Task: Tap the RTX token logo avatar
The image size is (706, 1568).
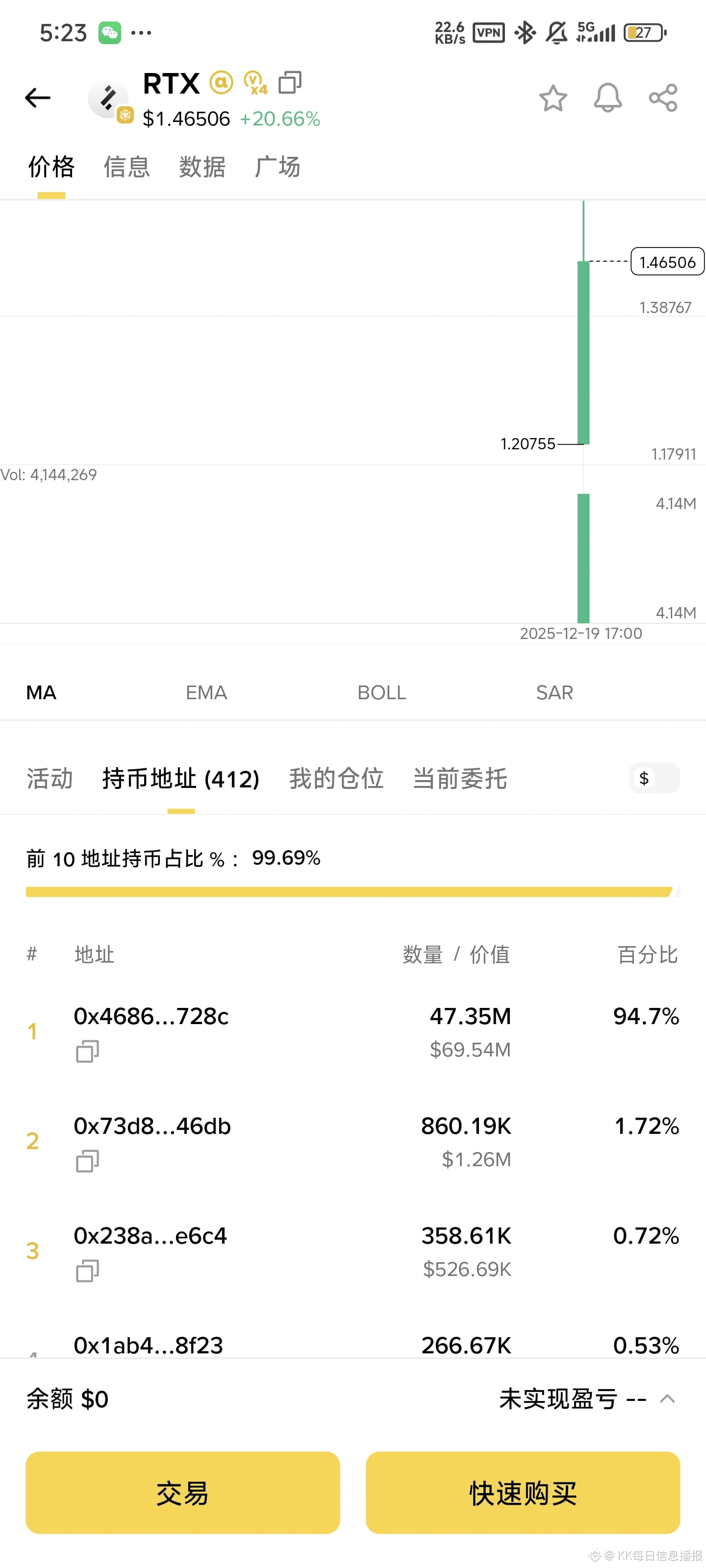Action: coord(108,98)
